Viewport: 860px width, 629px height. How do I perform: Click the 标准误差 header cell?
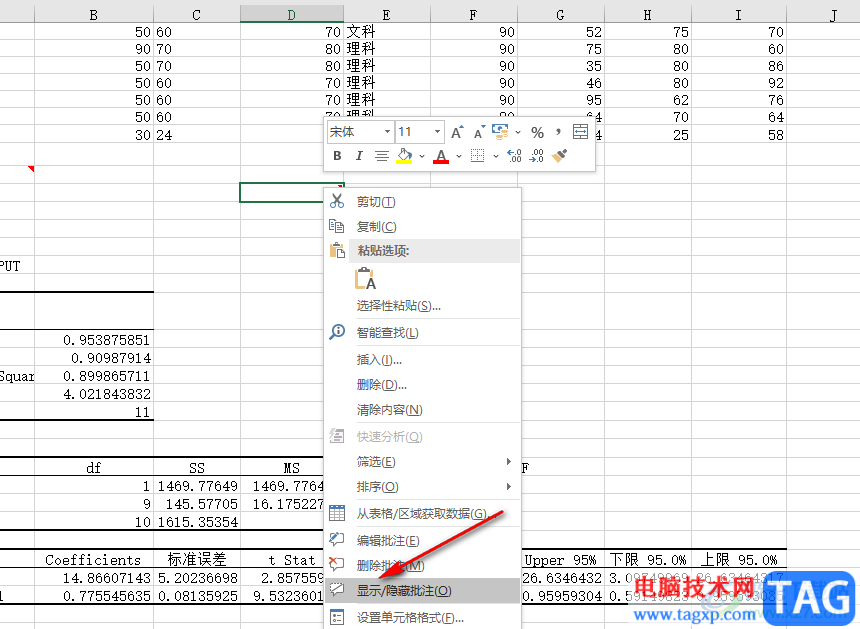(197, 559)
